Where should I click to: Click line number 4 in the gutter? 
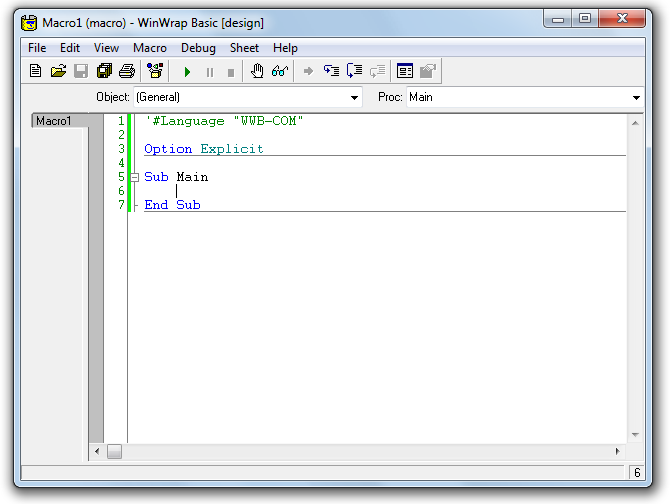coord(121,163)
